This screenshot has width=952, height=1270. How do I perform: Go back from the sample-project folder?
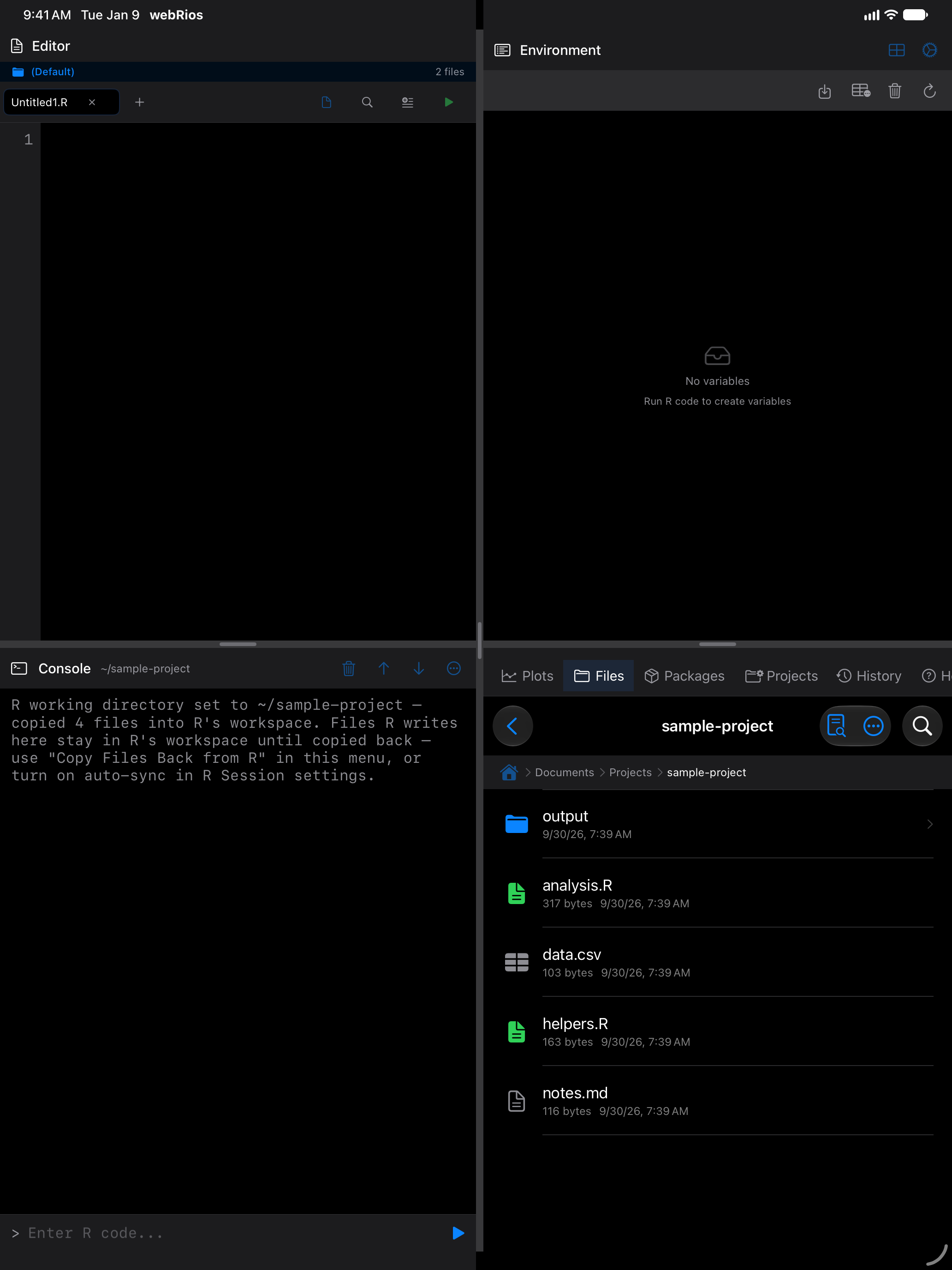click(x=512, y=726)
